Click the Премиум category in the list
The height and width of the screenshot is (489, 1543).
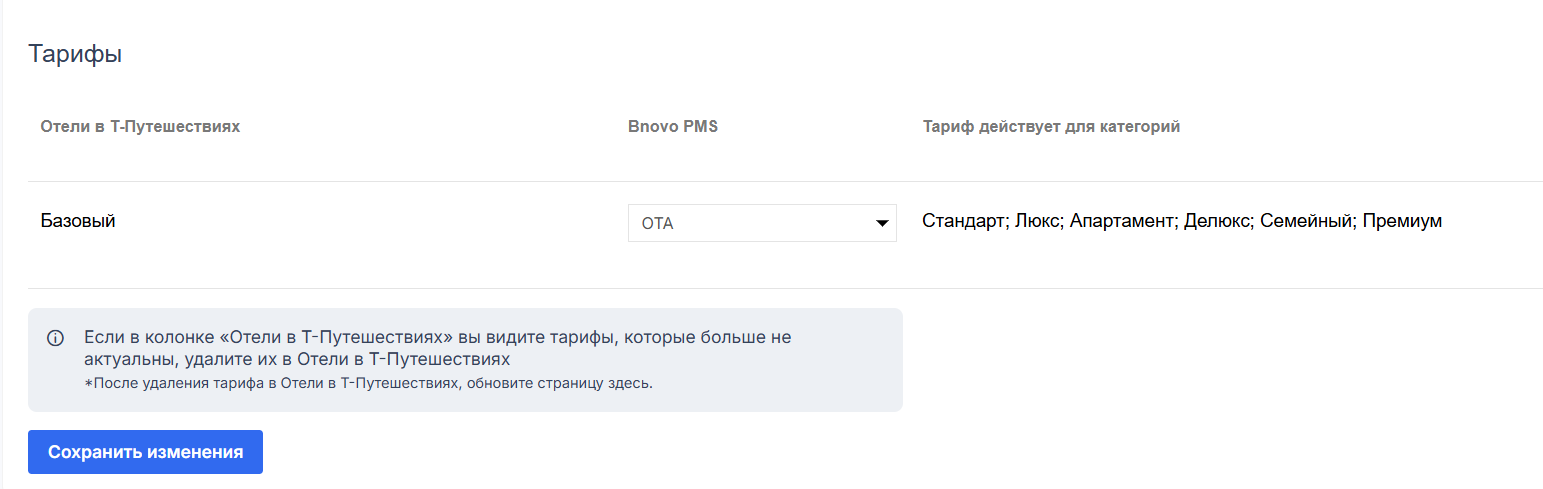coord(1400,221)
